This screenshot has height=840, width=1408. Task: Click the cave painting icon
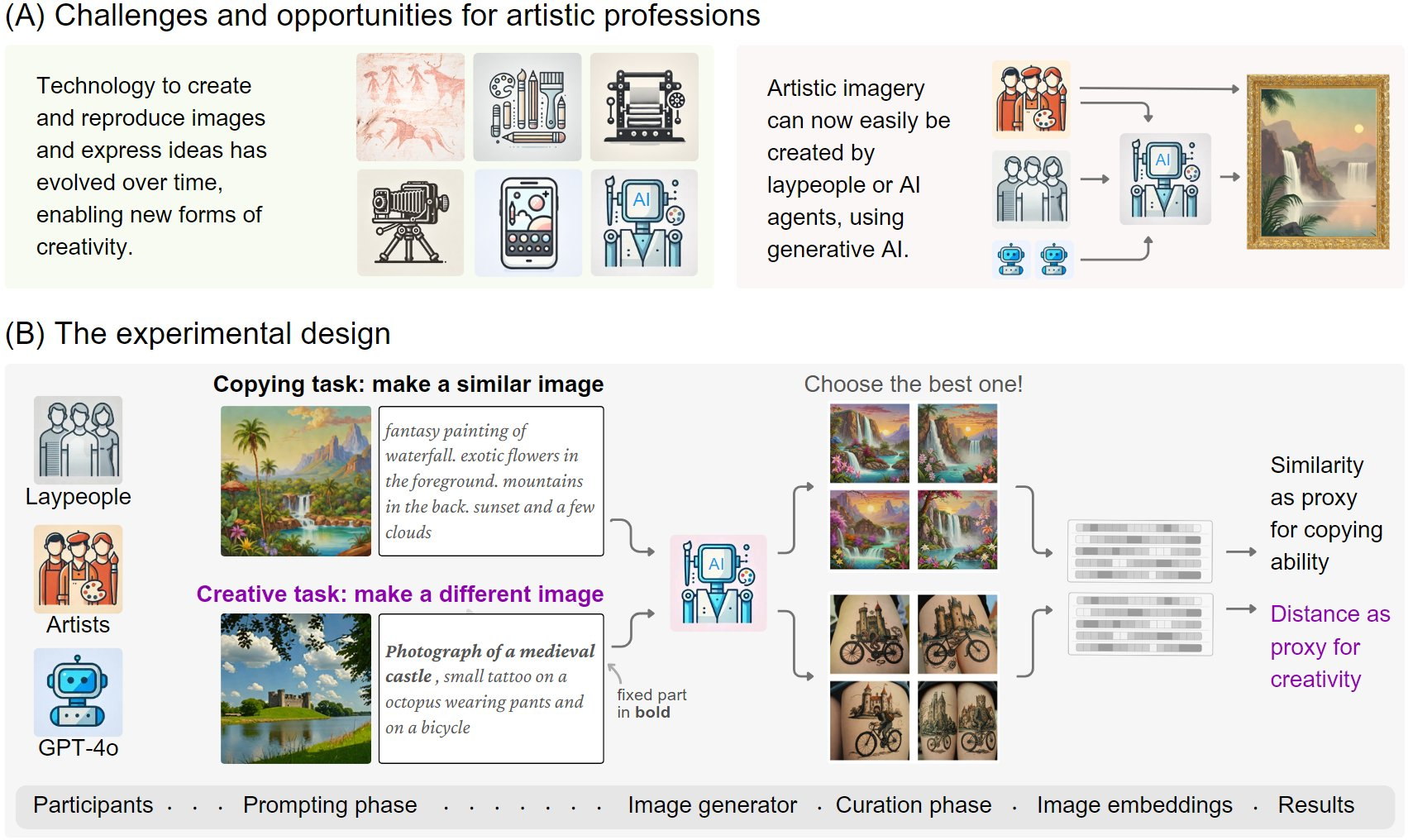(410, 107)
